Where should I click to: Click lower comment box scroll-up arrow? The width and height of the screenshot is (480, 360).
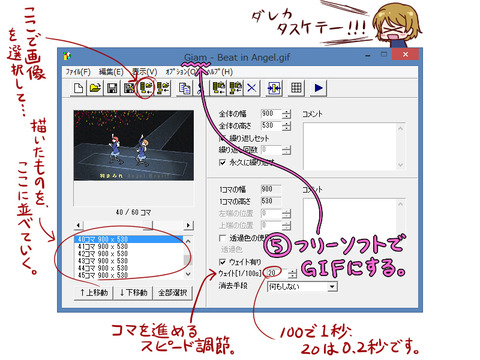click(401, 204)
